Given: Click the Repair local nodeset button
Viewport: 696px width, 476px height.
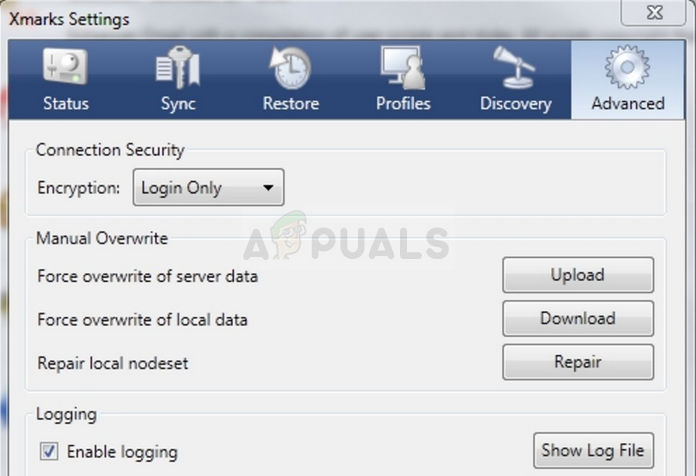Looking at the screenshot, I should [x=578, y=362].
